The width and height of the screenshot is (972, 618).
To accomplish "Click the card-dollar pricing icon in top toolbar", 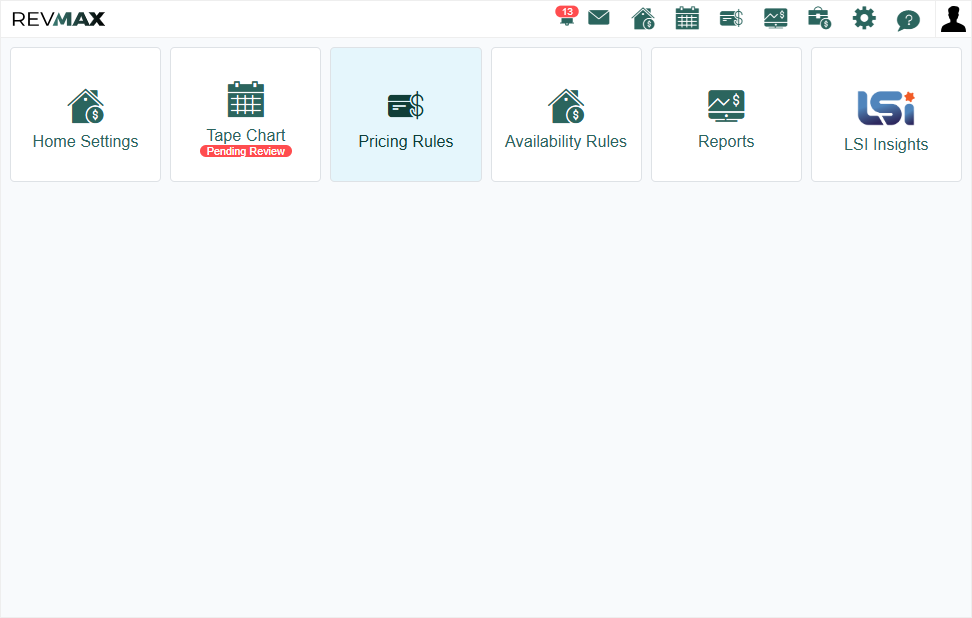I will pyautogui.click(x=731, y=19).
